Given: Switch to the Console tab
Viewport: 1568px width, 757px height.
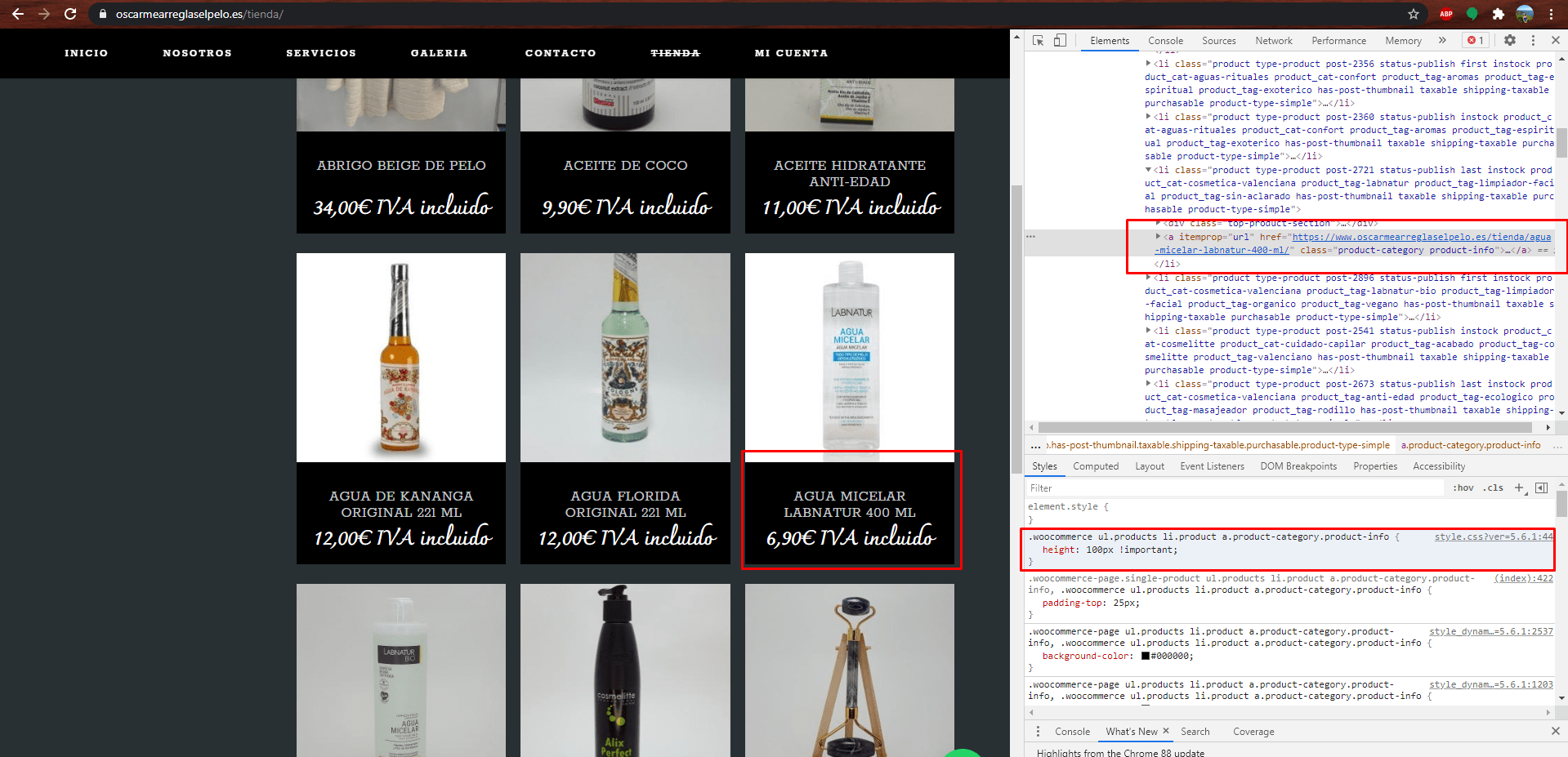Looking at the screenshot, I should coord(1165,41).
